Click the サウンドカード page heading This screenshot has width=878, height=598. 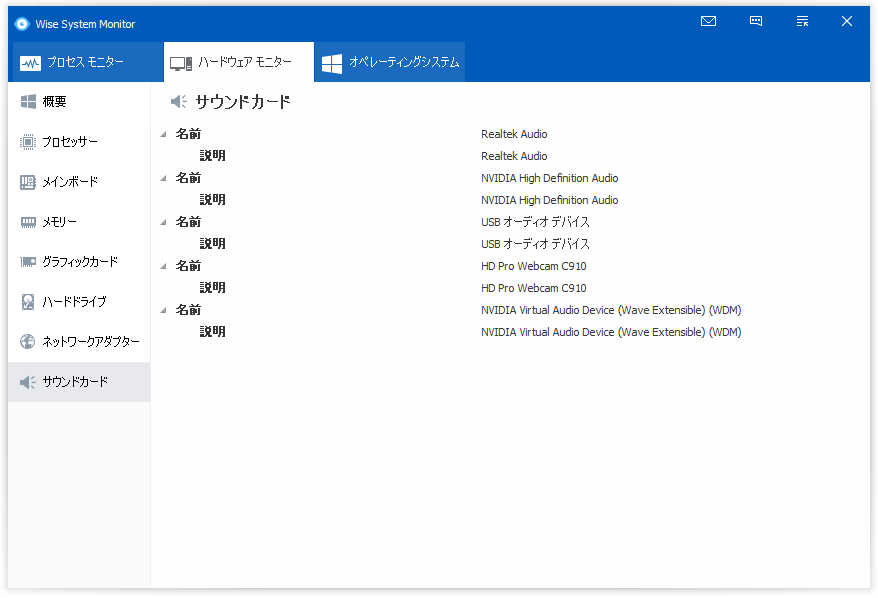click(x=243, y=102)
